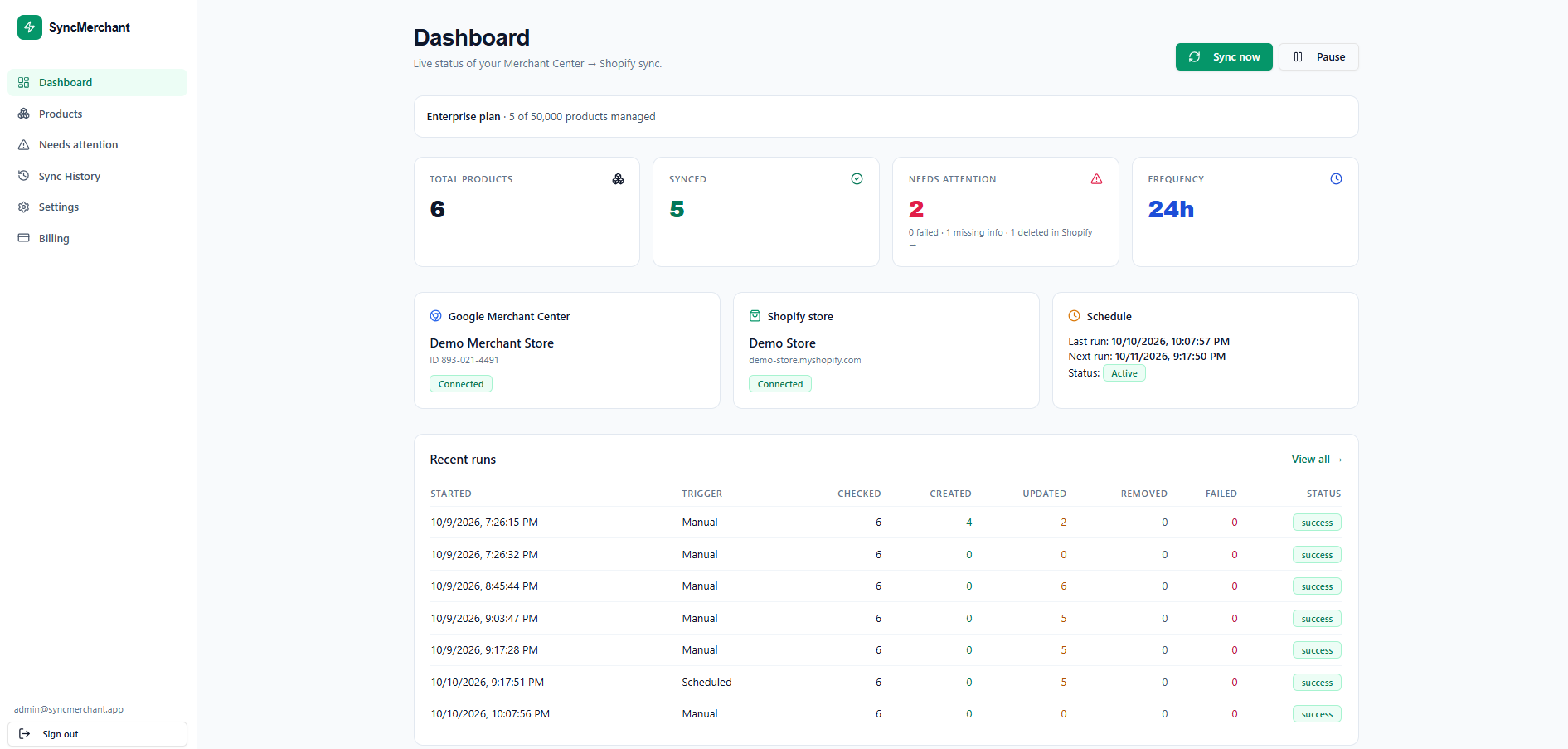
Task: Select the run started 10/9/2026, 7:26:15 PM
Action: (x=886, y=523)
